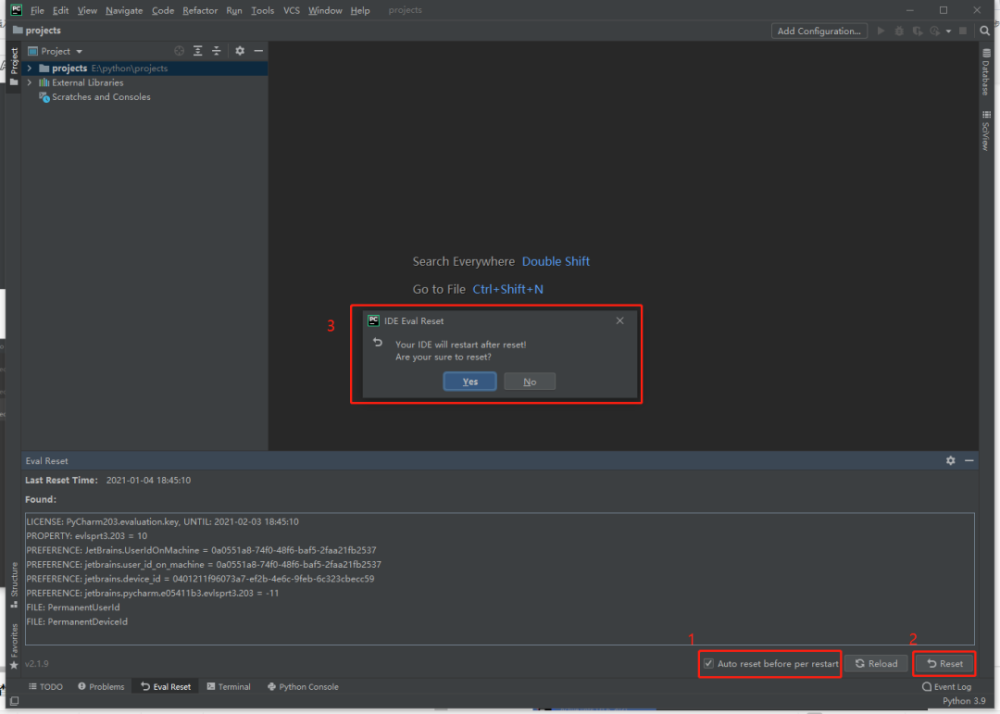Click the jetbrains.device_id preference line
The width and height of the screenshot is (1000, 714).
200,579
